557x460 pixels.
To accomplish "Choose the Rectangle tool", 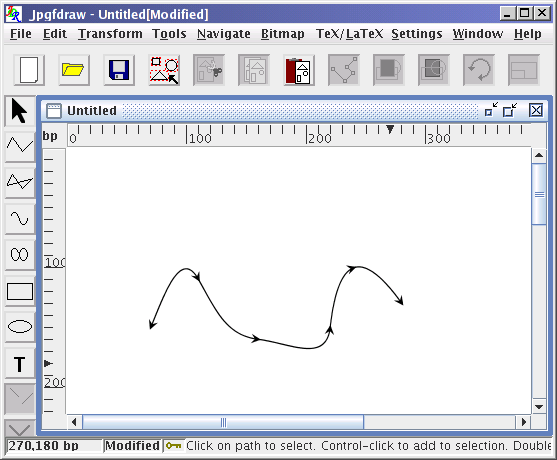I will [x=20, y=291].
